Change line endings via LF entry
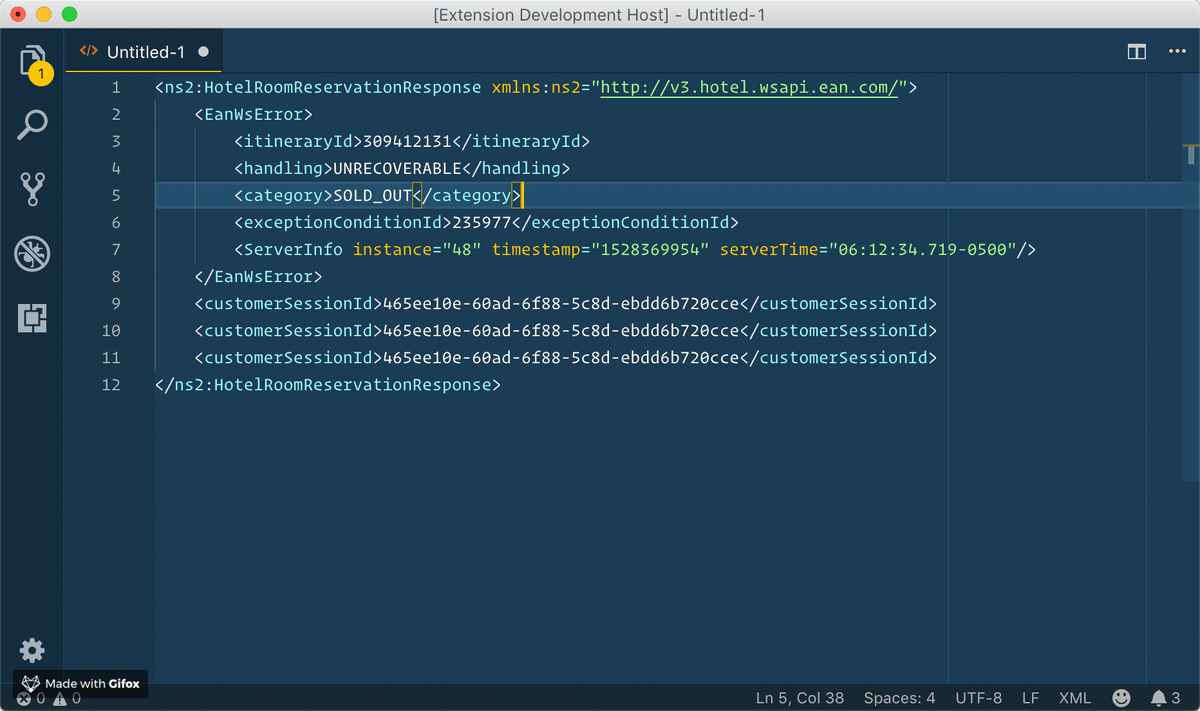 point(1030,698)
